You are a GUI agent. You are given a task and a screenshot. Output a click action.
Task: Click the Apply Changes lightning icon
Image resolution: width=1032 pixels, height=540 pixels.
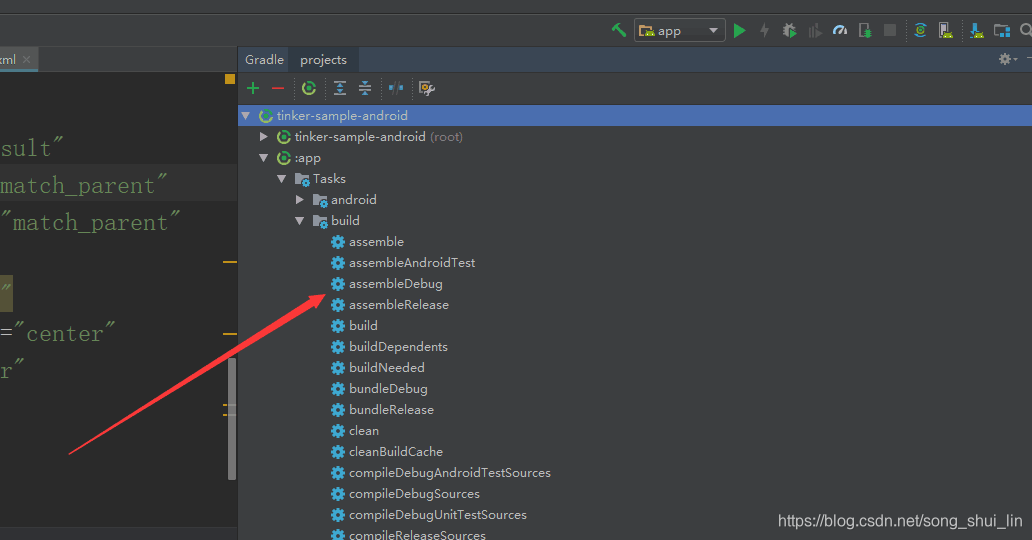coord(764,30)
